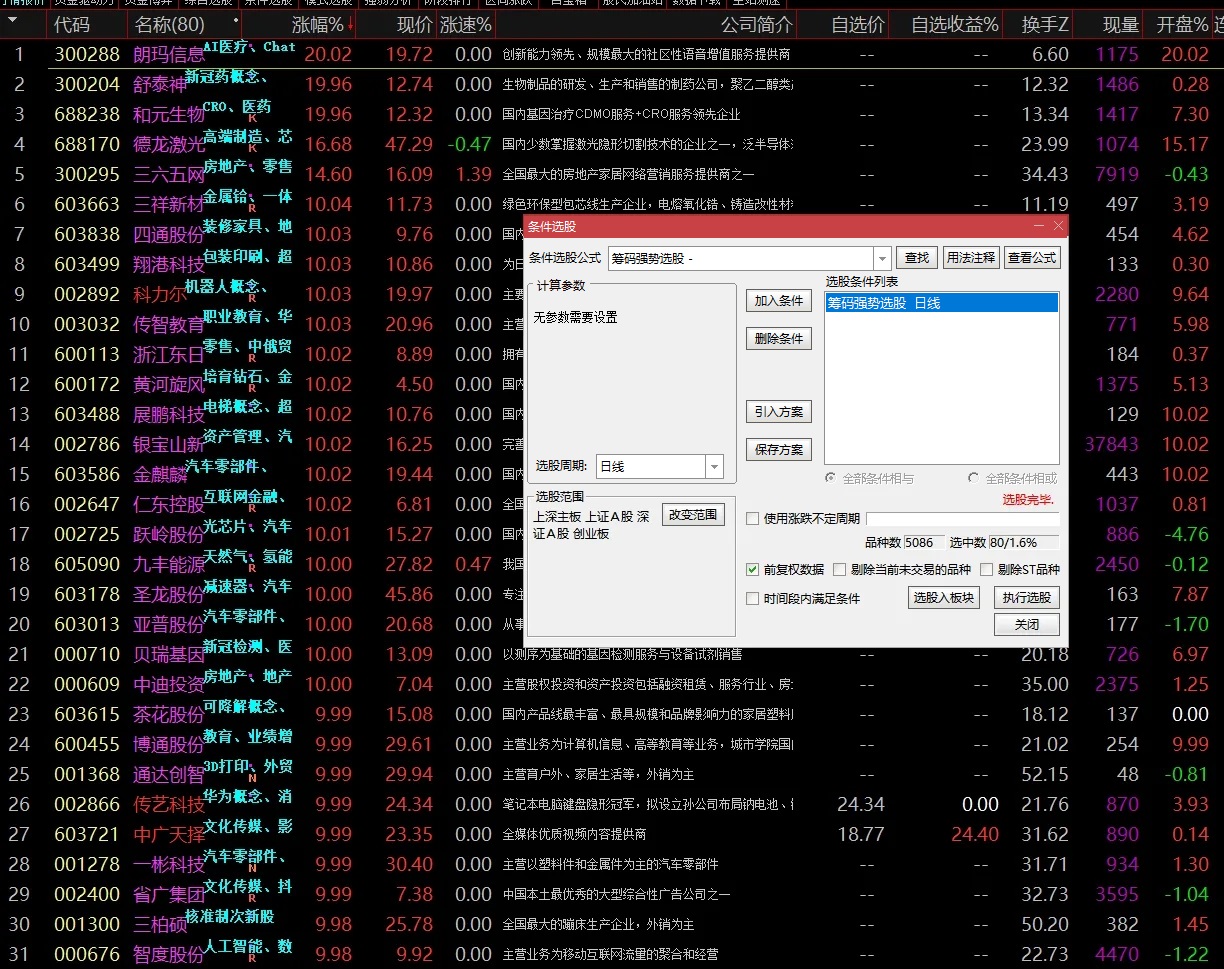The image size is (1224, 969).
Task: Close the 条件选股 dialog with X
Action: 1058,226
